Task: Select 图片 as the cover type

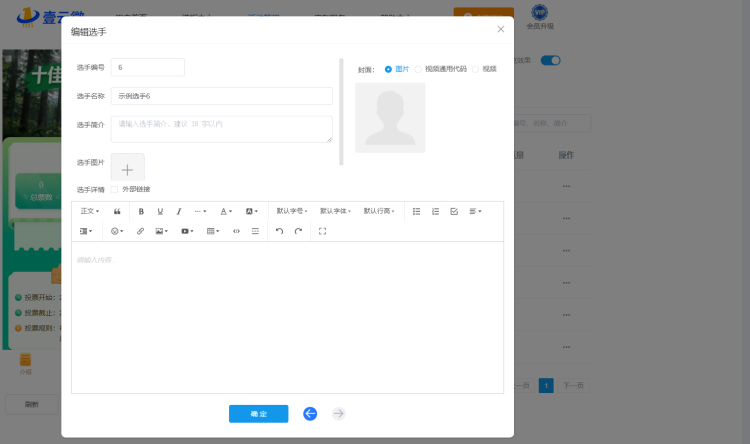Action: [x=397, y=69]
